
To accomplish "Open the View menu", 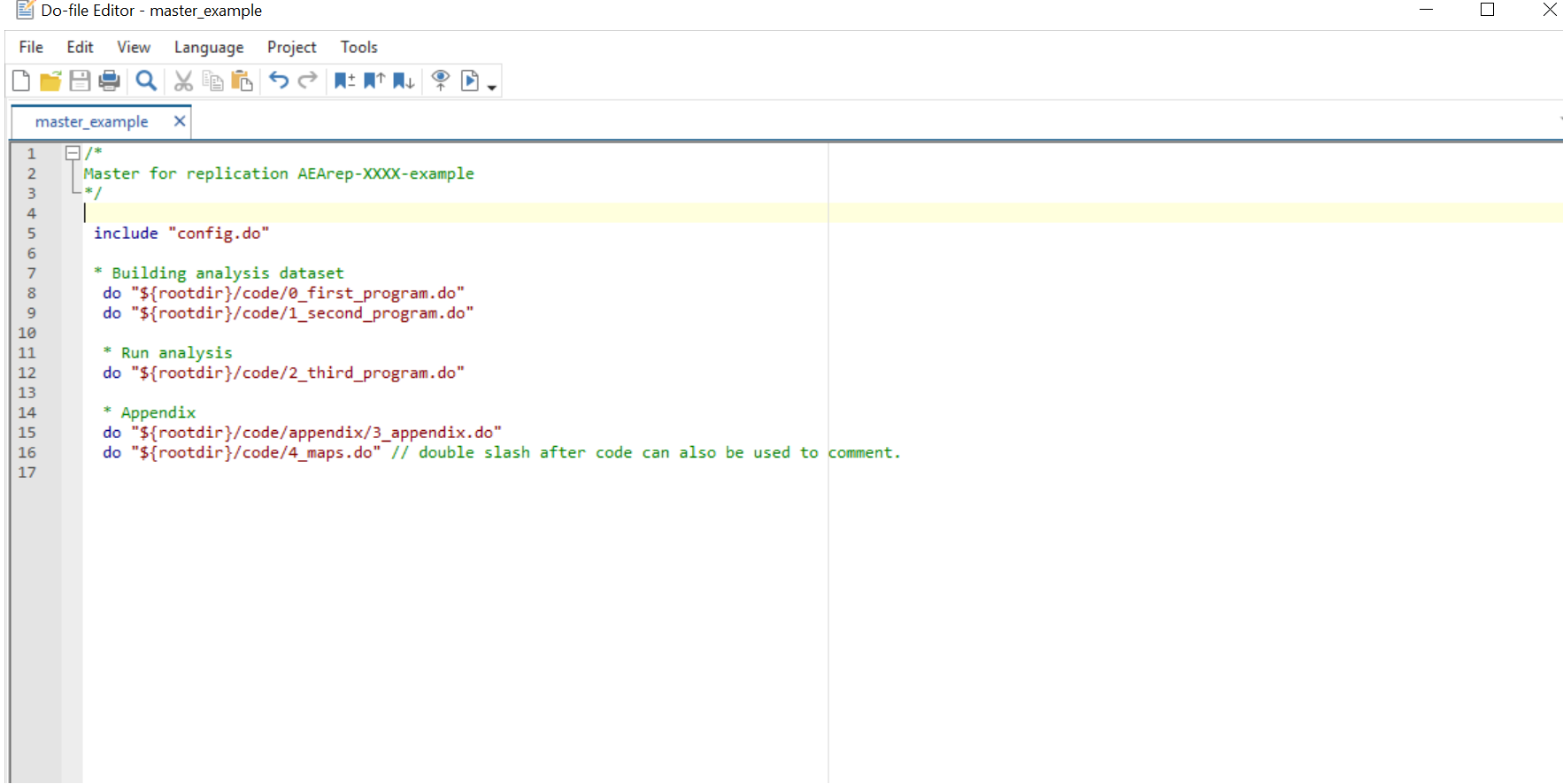I will coord(134,47).
